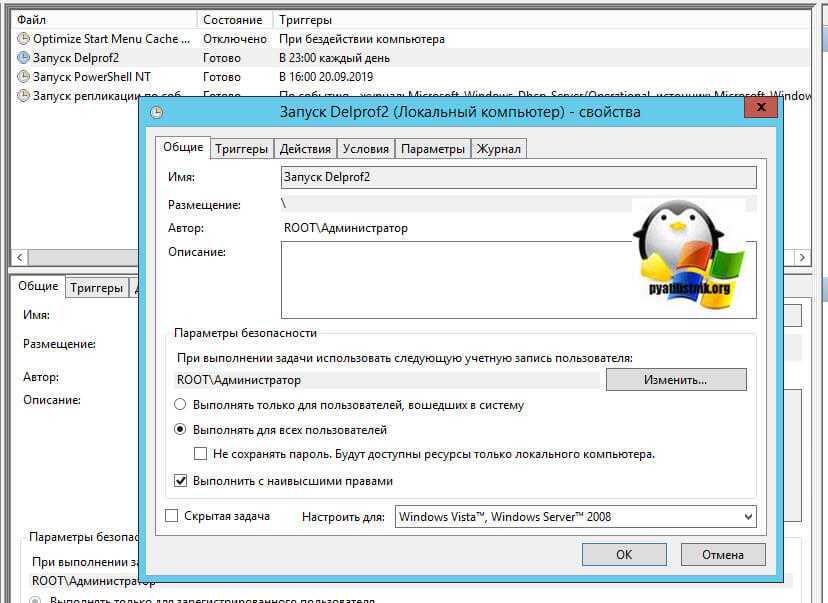Screen dimensions: 828x603
Task: Select 'Optimize Start Menu Cache' task row
Action: point(412,39)
